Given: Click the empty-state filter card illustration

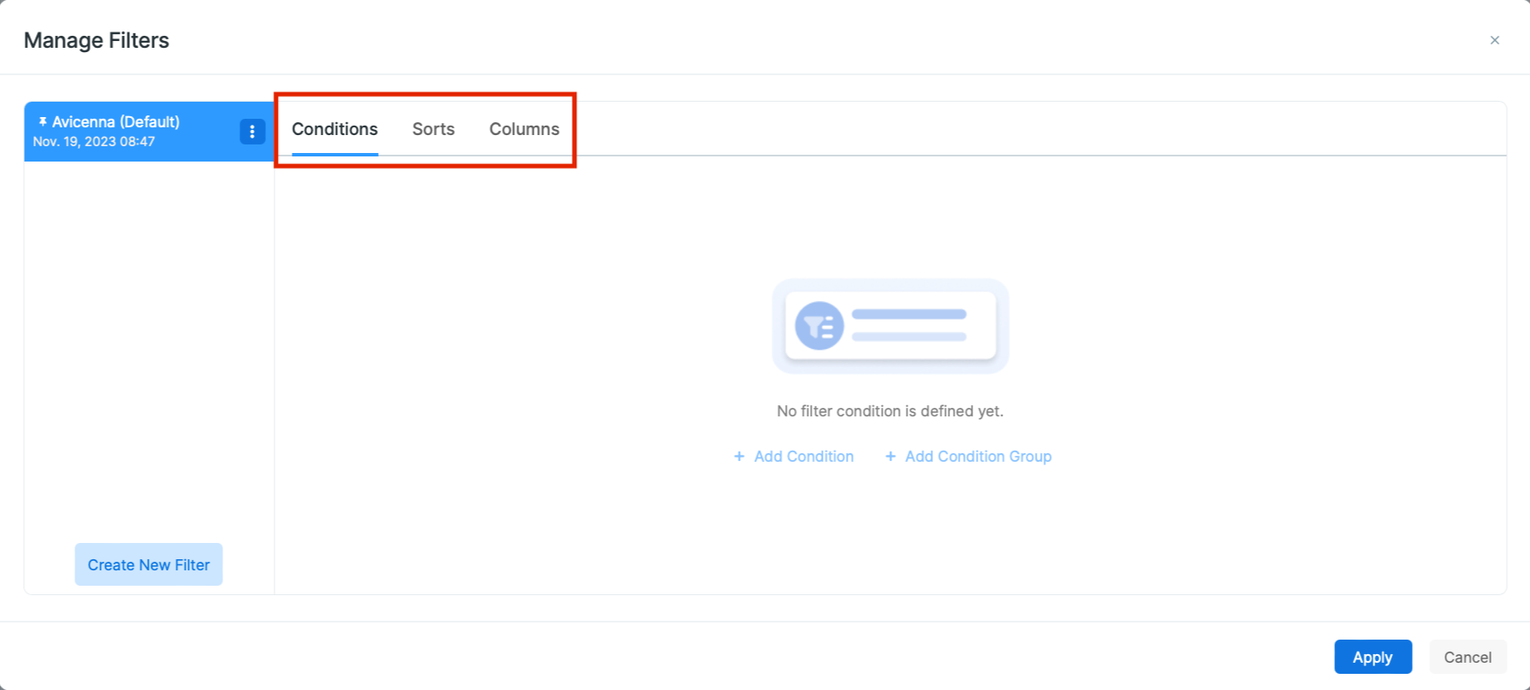Looking at the screenshot, I should coord(889,325).
